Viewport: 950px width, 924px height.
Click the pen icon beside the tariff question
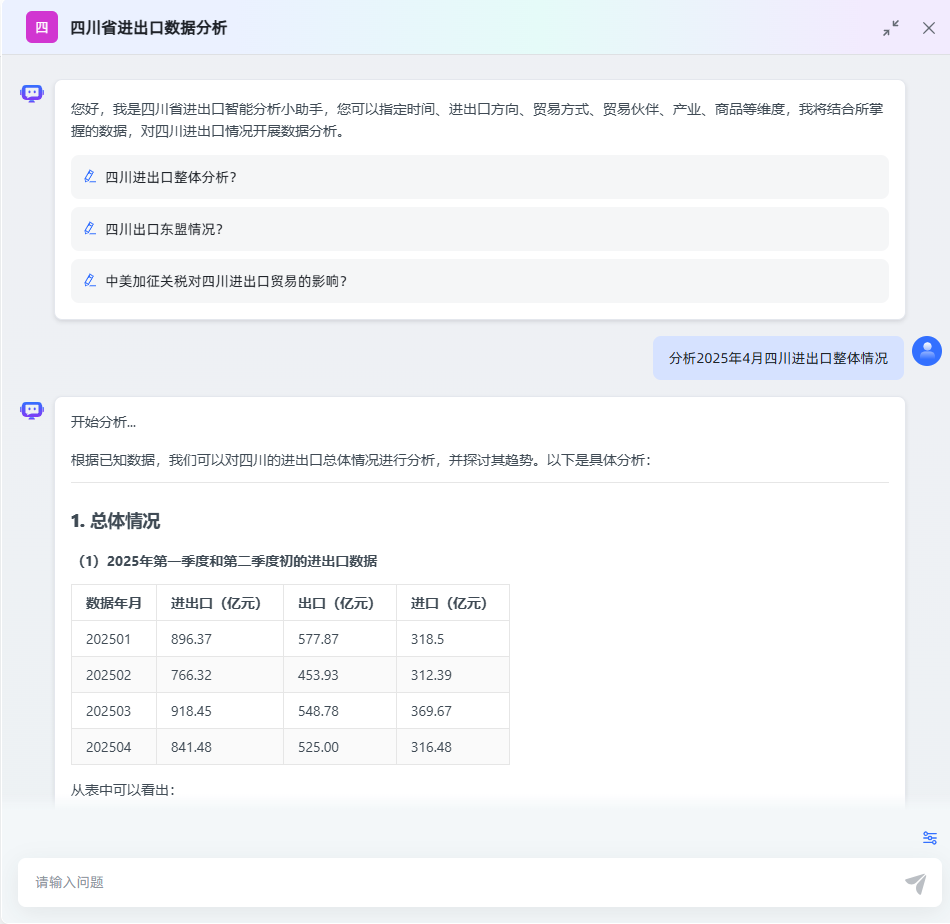pyautogui.click(x=89, y=281)
